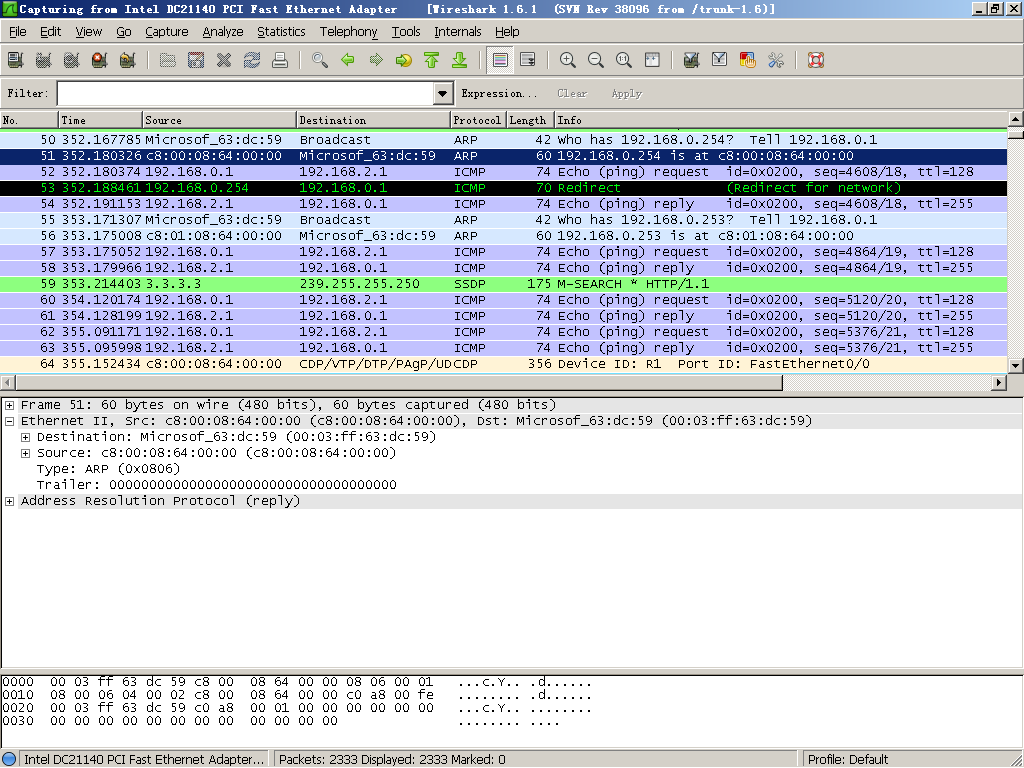Zoom out of packet text
The image size is (1024, 768).
point(596,60)
